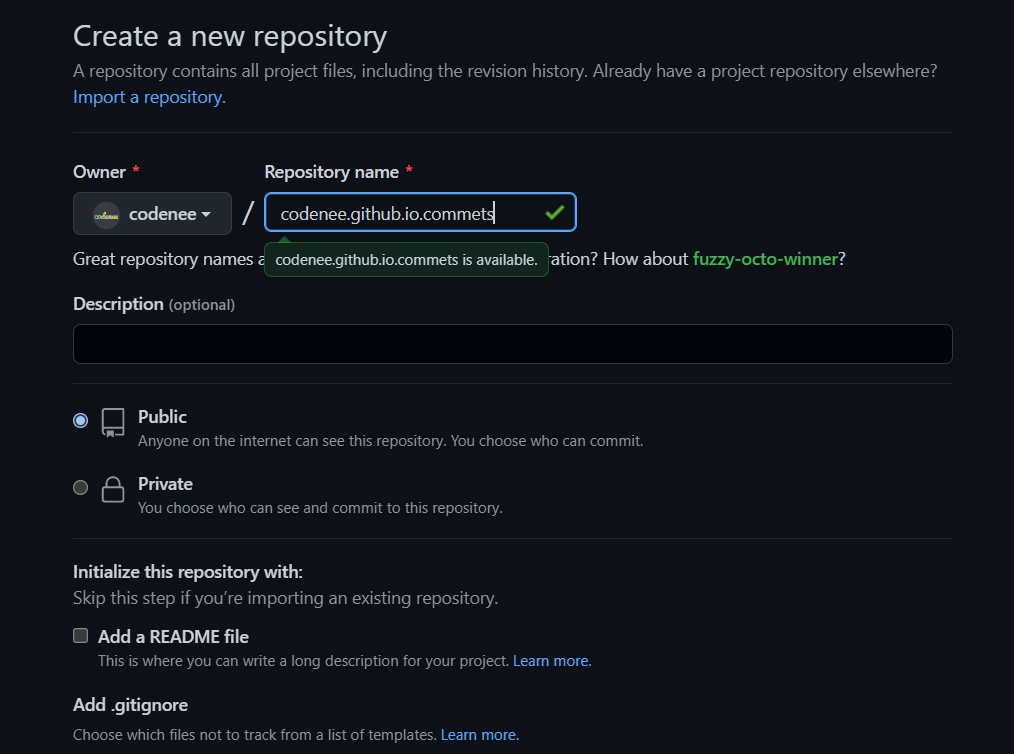Open the Import a repository link
The width and height of the screenshot is (1014, 754).
[149, 97]
